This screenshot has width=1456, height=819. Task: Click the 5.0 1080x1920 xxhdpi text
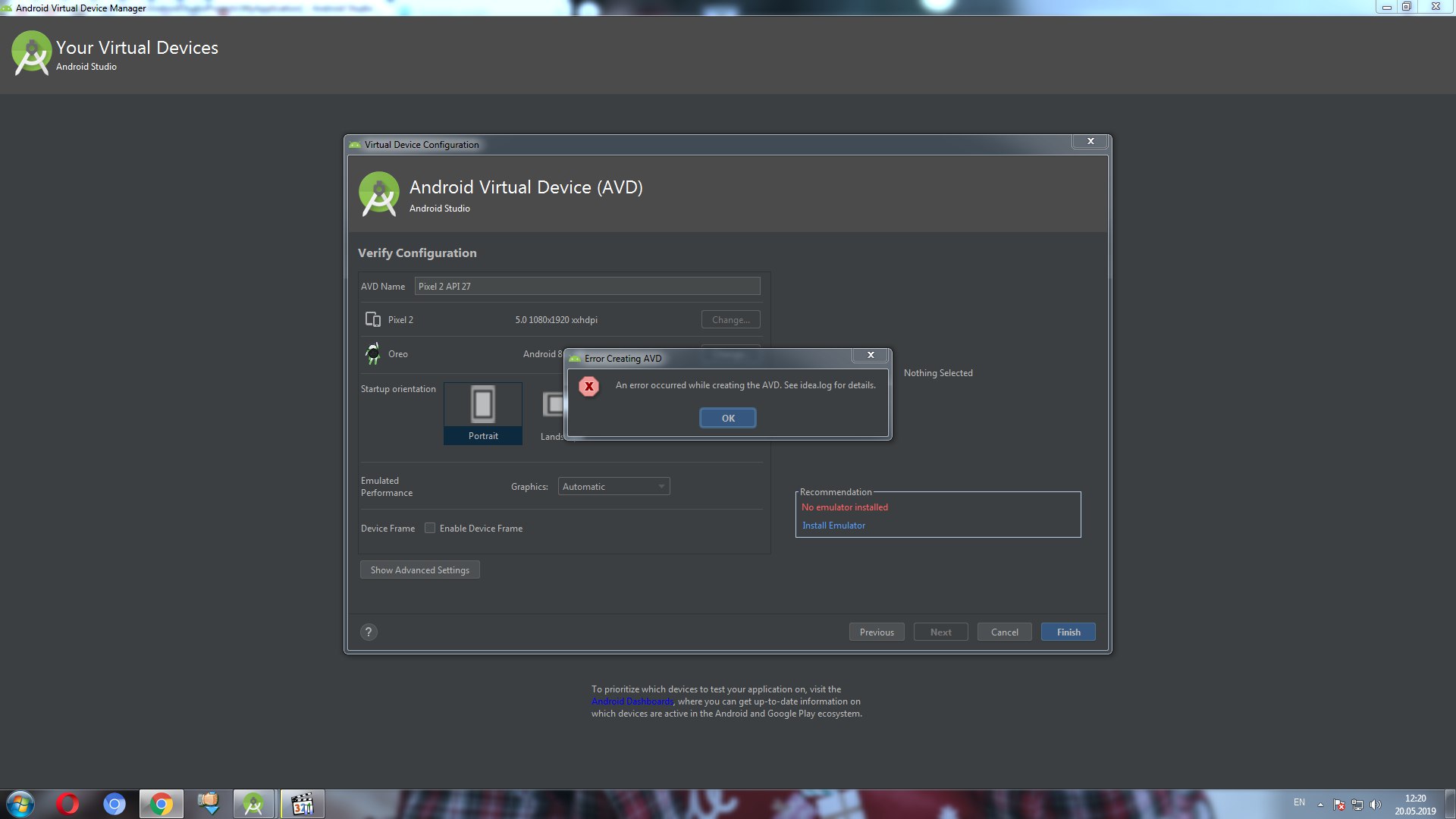(x=556, y=320)
